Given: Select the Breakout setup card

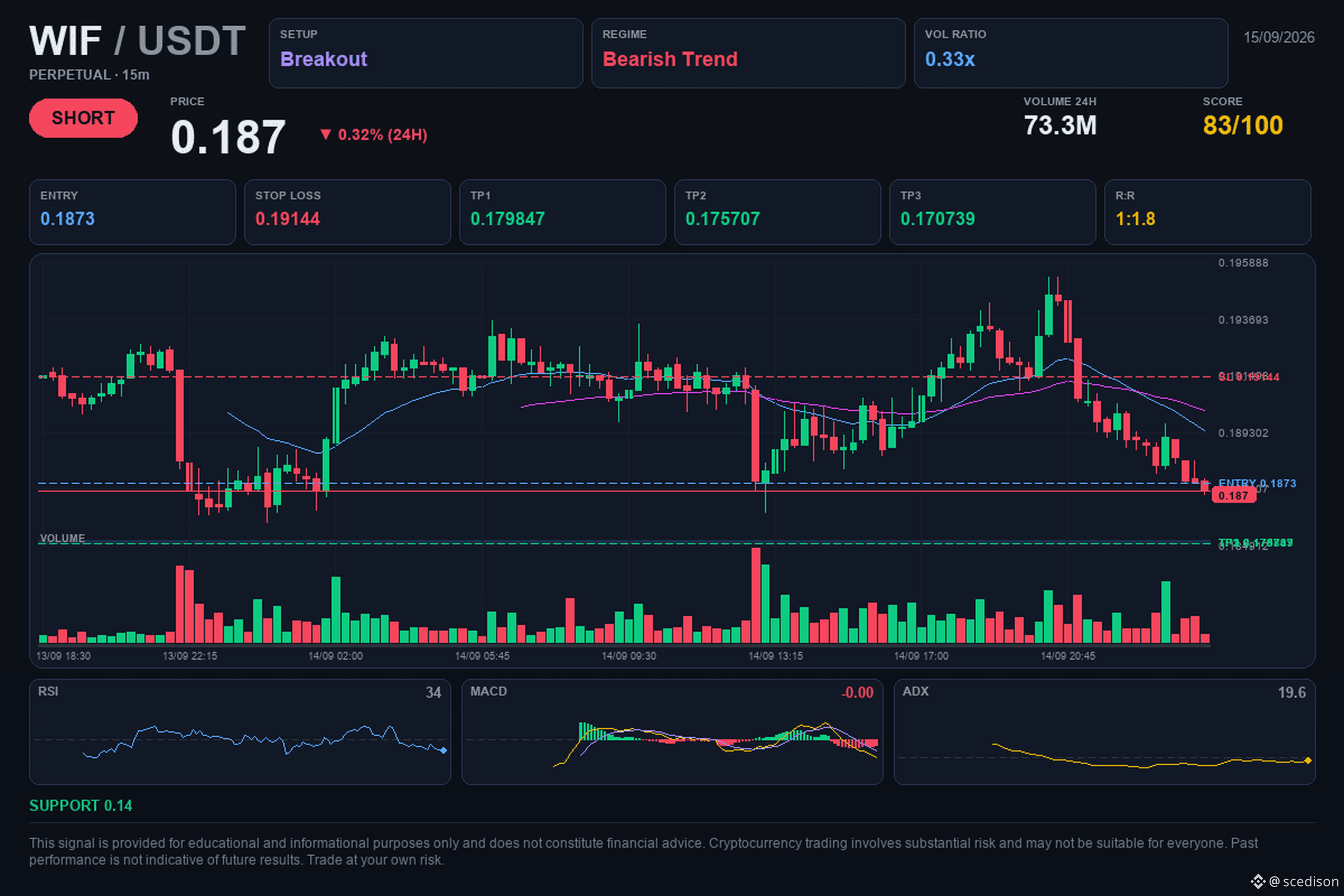Looking at the screenshot, I should (426, 53).
